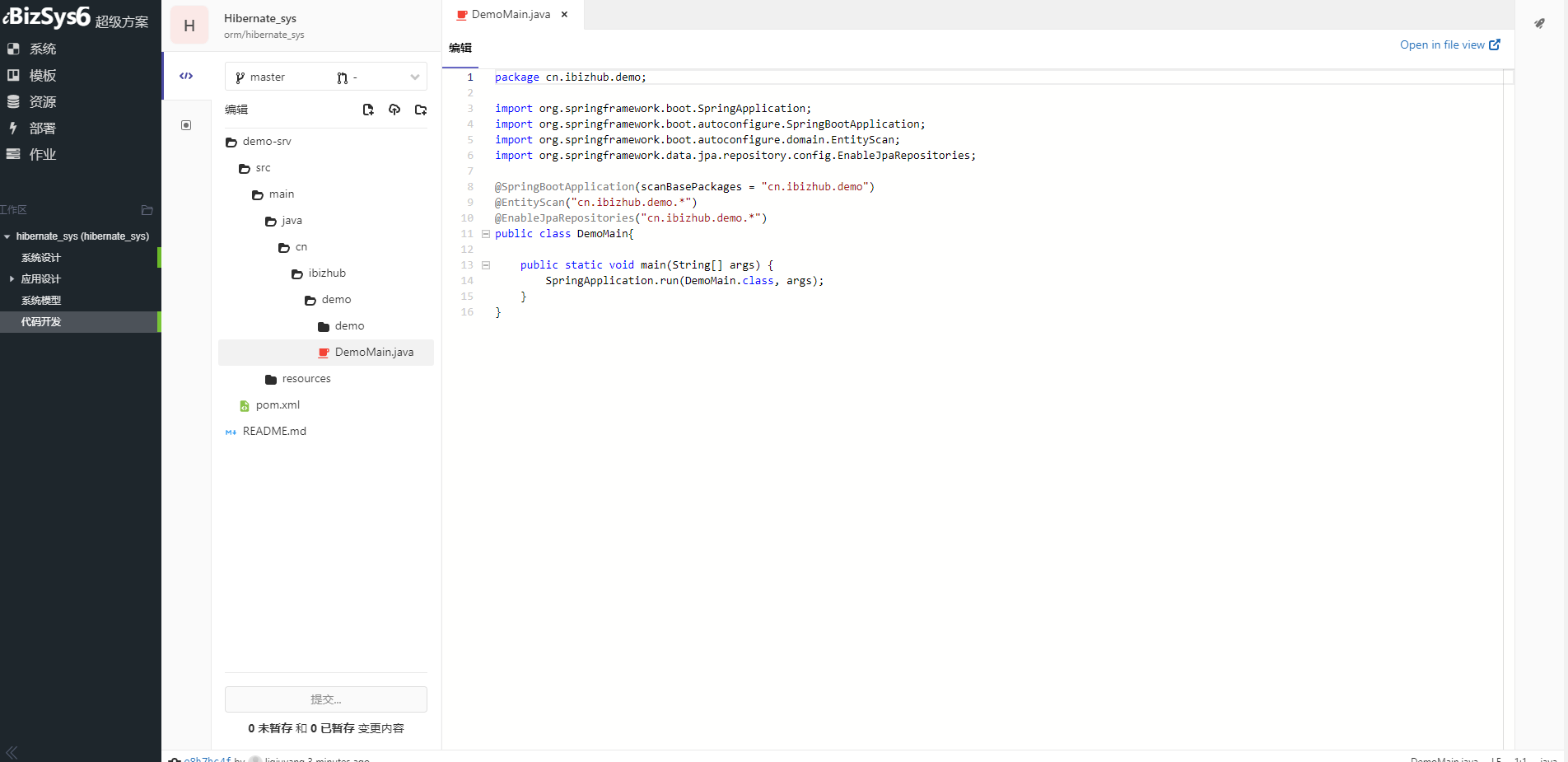Expand the 应用设计 tree node
The image size is (1568, 762).
(12, 279)
